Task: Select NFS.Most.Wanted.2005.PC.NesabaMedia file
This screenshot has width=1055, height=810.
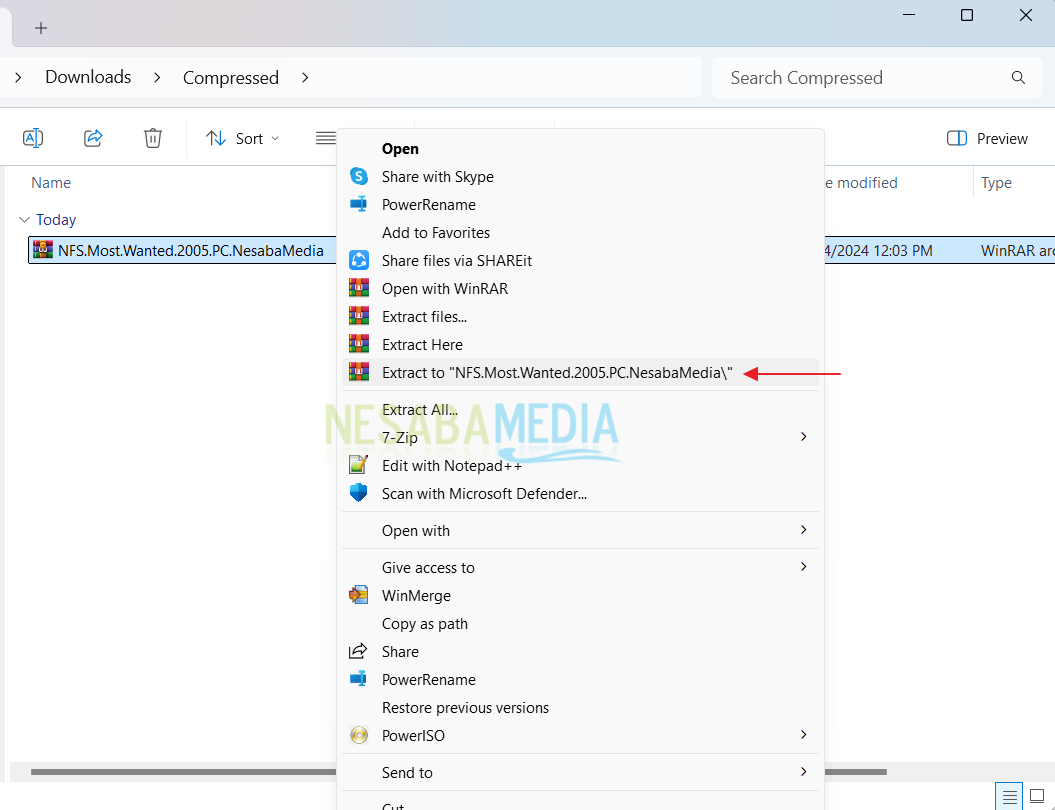Action: (x=190, y=251)
